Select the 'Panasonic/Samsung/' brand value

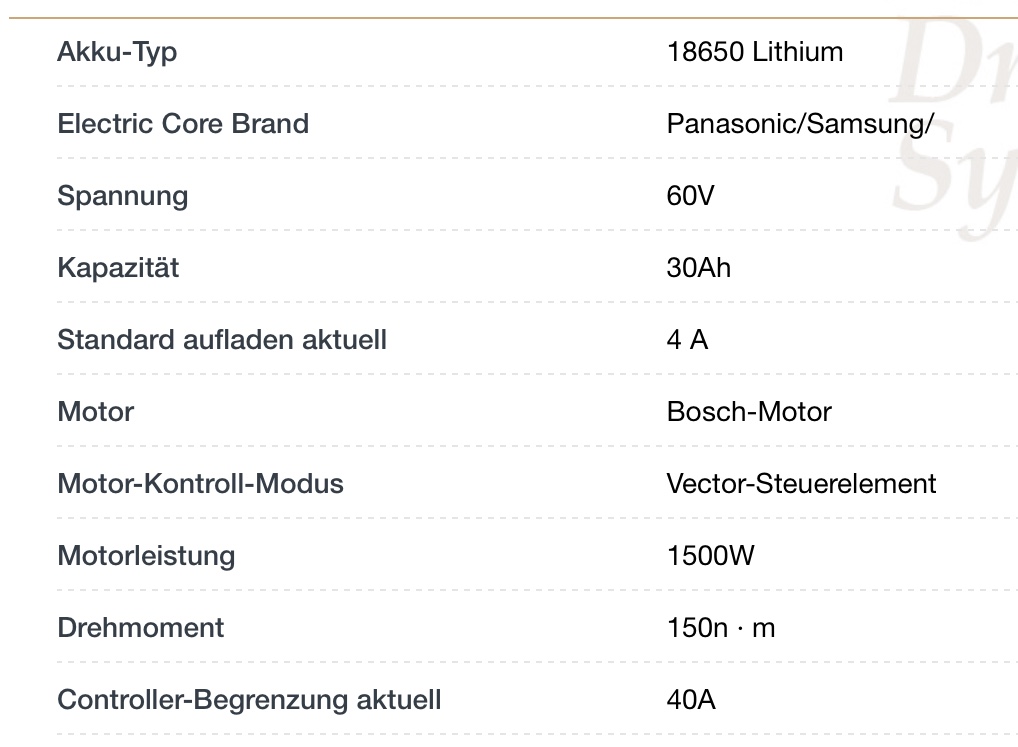[800, 124]
